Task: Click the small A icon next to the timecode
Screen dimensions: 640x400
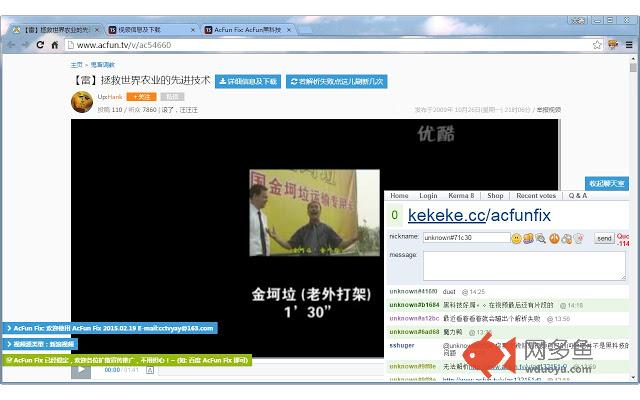Action: 150,370
